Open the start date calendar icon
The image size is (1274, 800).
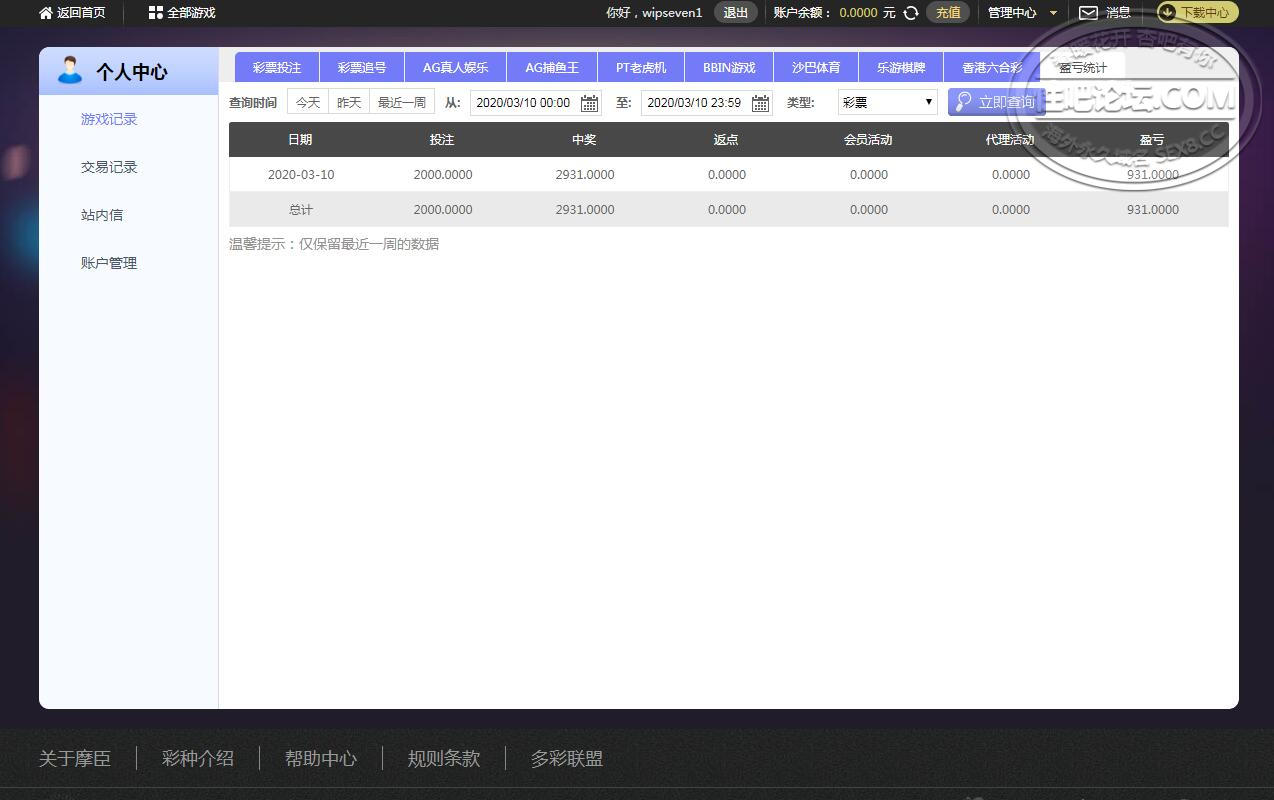(589, 103)
